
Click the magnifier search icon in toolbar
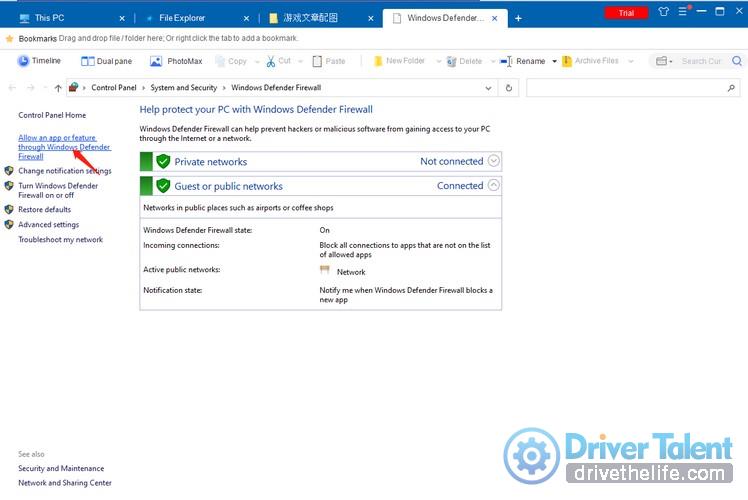point(737,61)
